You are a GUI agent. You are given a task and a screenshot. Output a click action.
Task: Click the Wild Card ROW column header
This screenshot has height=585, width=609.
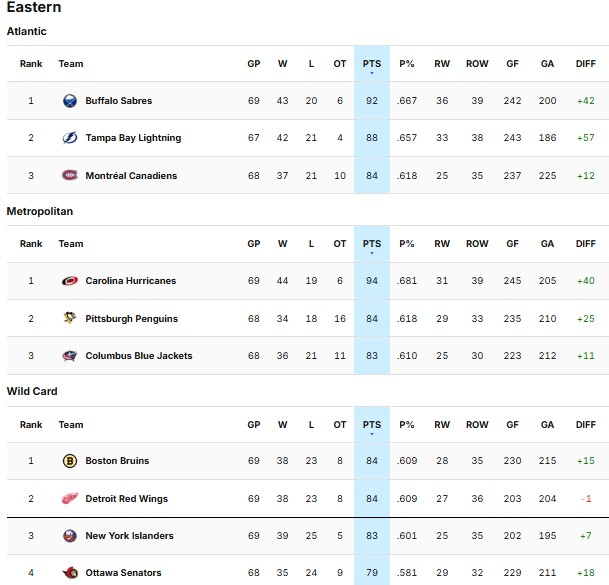point(477,424)
